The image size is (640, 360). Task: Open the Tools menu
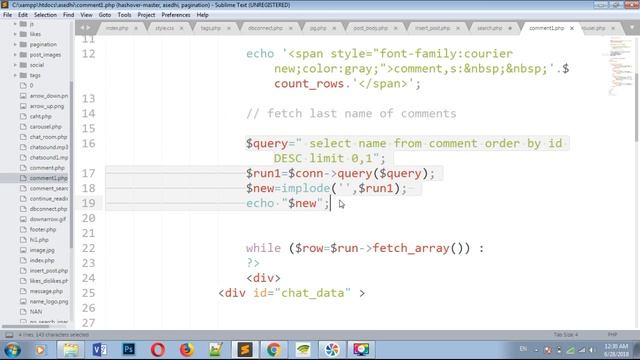pos(124,15)
